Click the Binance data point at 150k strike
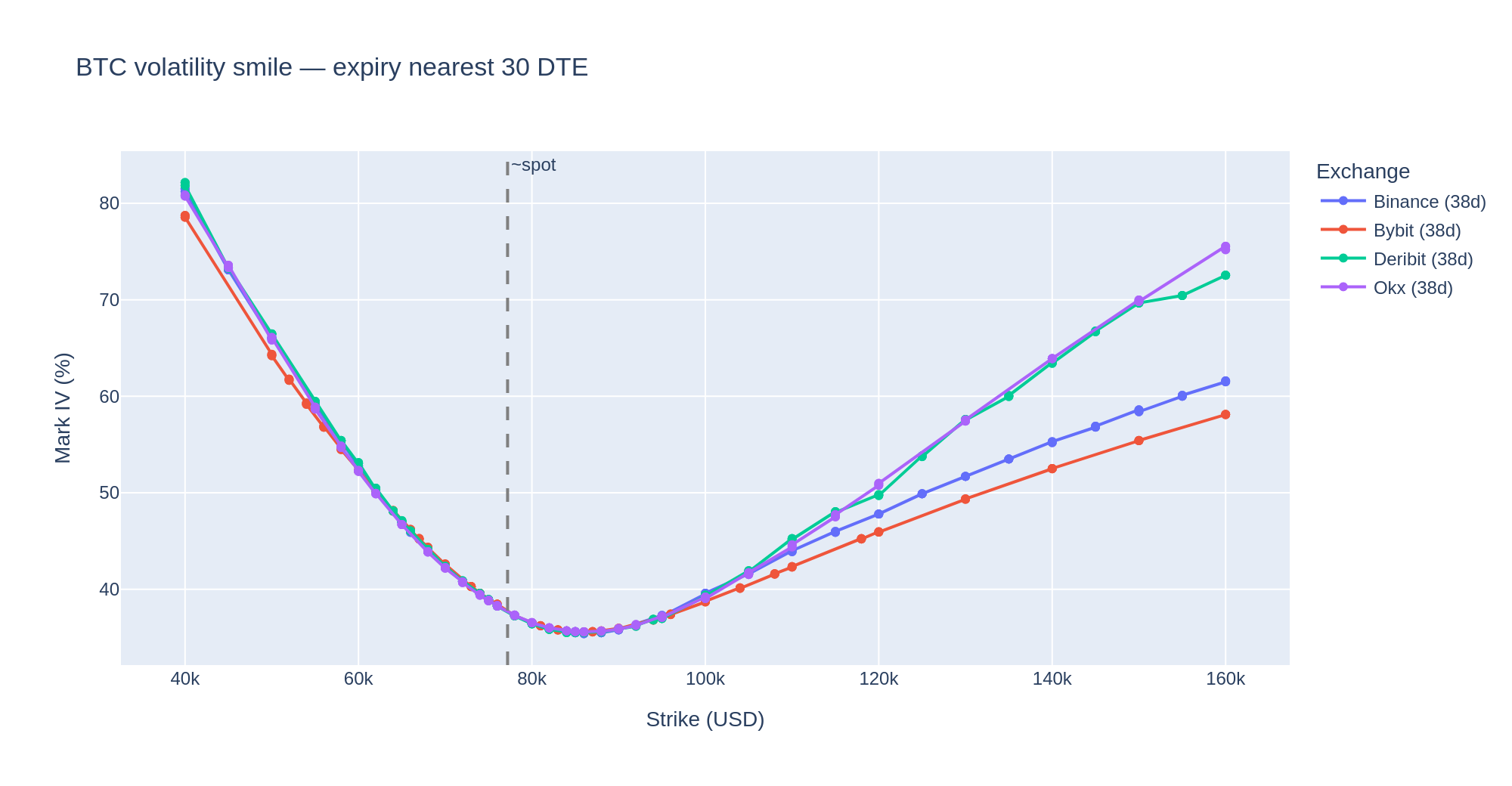1512x786 pixels. (1139, 411)
